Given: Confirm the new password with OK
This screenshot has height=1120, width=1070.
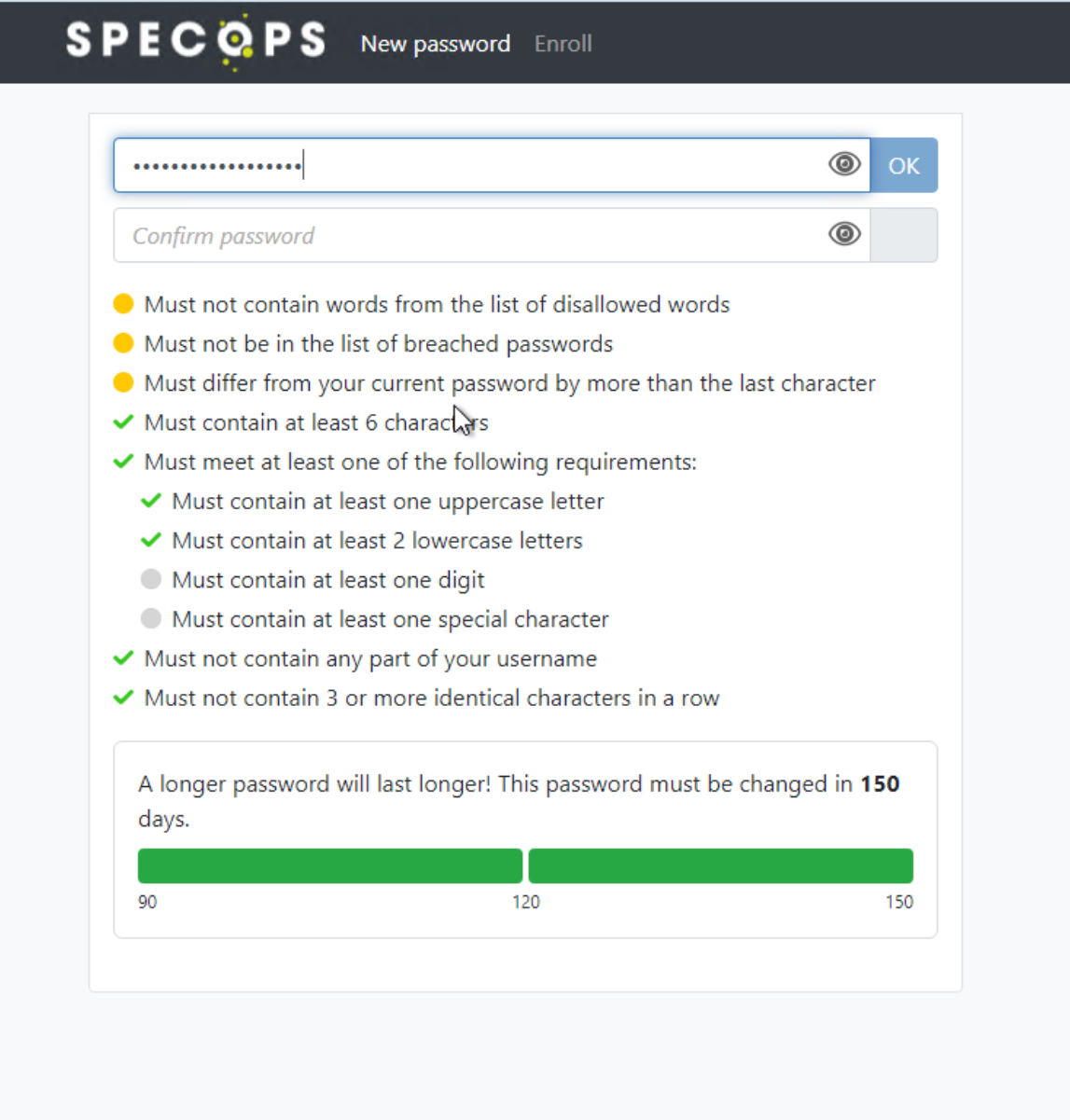Looking at the screenshot, I should [x=904, y=165].
